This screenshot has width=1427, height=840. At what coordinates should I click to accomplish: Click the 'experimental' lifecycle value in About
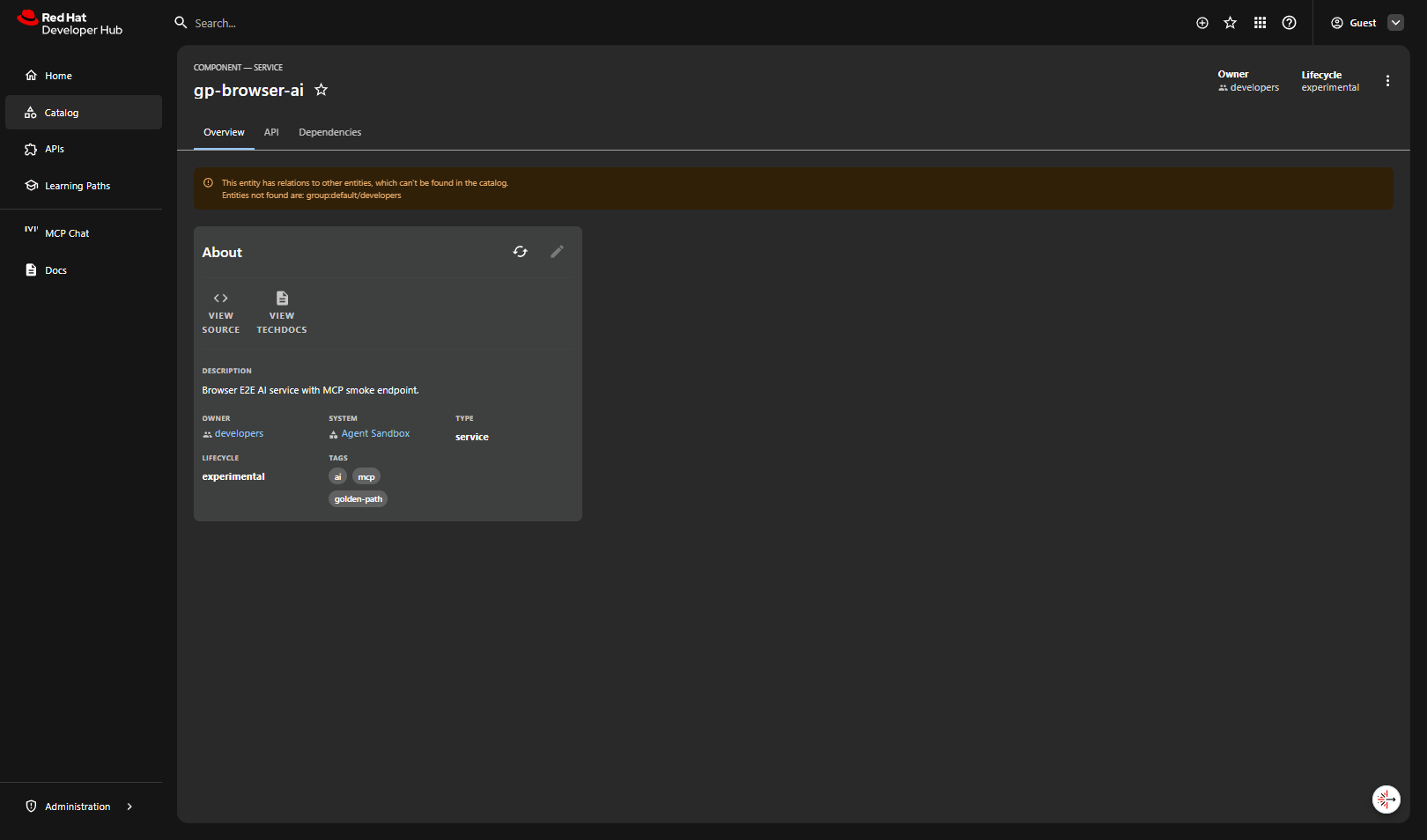(233, 476)
